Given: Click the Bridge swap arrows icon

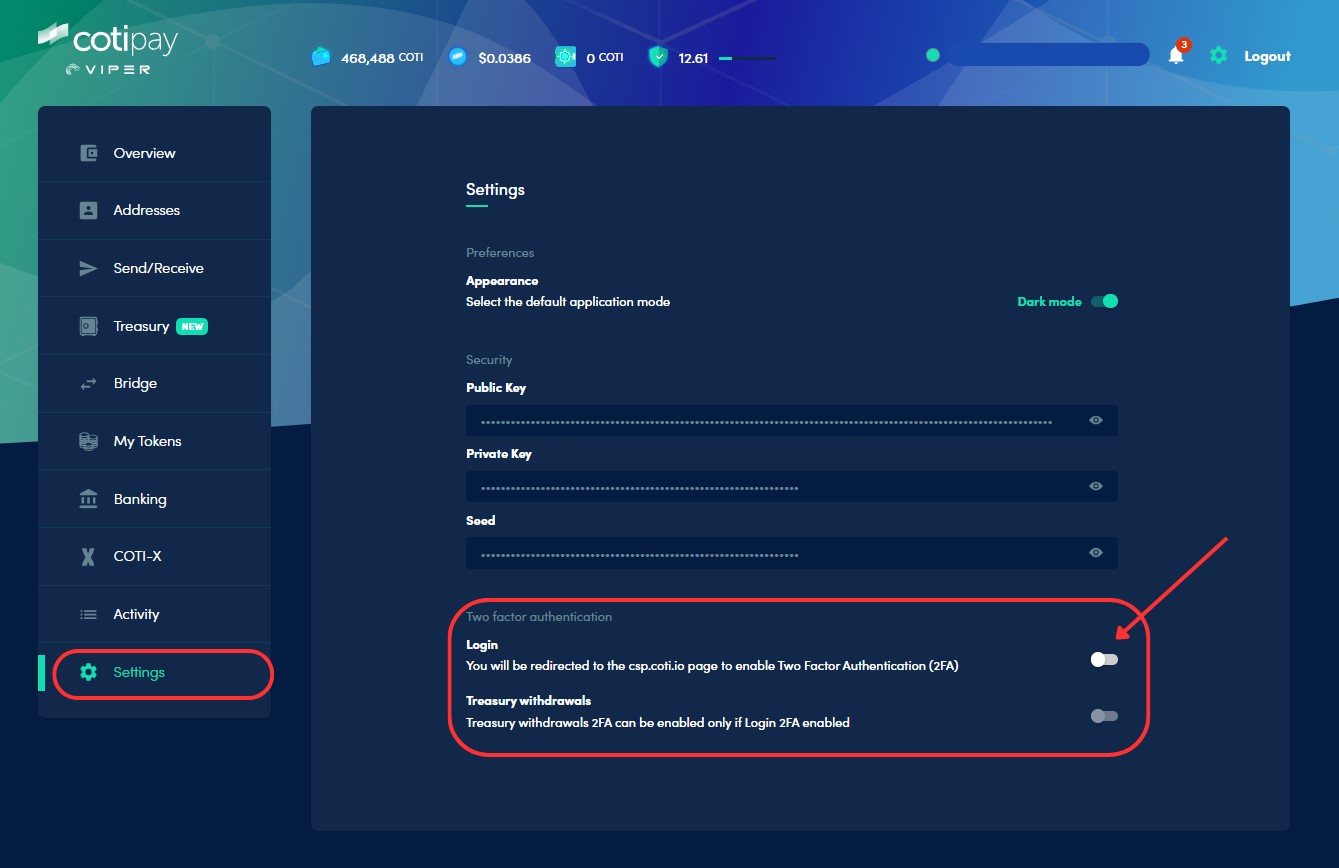Looking at the screenshot, I should 88,383.
